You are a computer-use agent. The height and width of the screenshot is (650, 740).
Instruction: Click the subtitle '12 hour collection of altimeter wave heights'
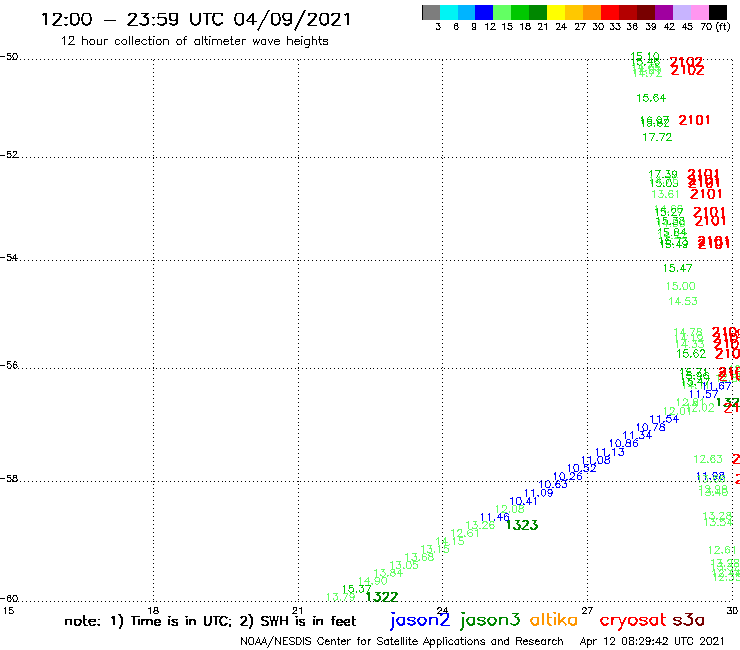pos(194,41)
